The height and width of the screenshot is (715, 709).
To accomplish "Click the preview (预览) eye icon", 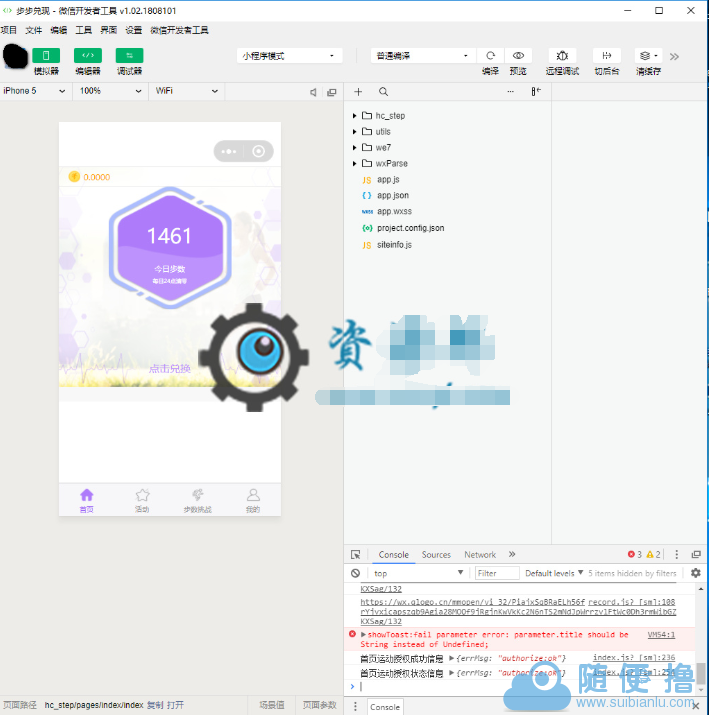I will (518, 56).
